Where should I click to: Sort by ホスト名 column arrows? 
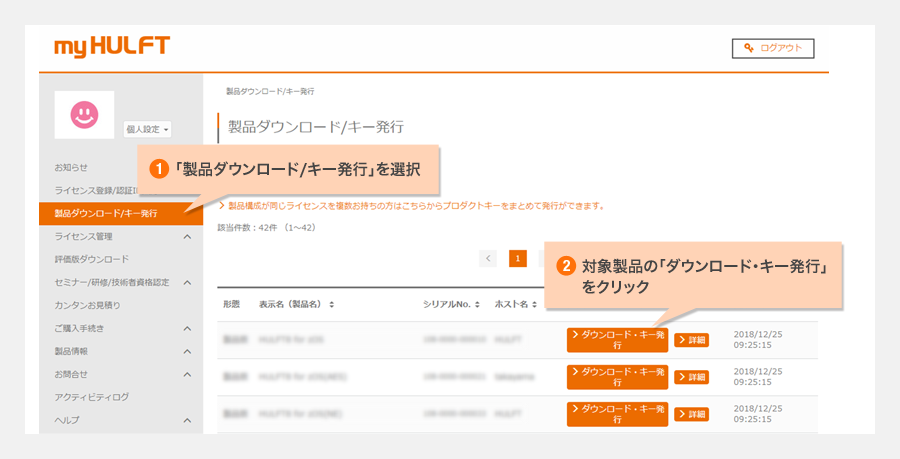pos(535,304)
